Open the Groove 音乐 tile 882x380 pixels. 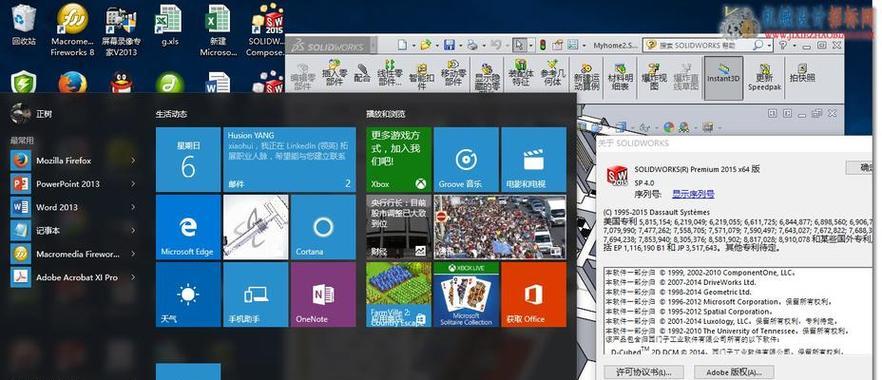[466, 160]
